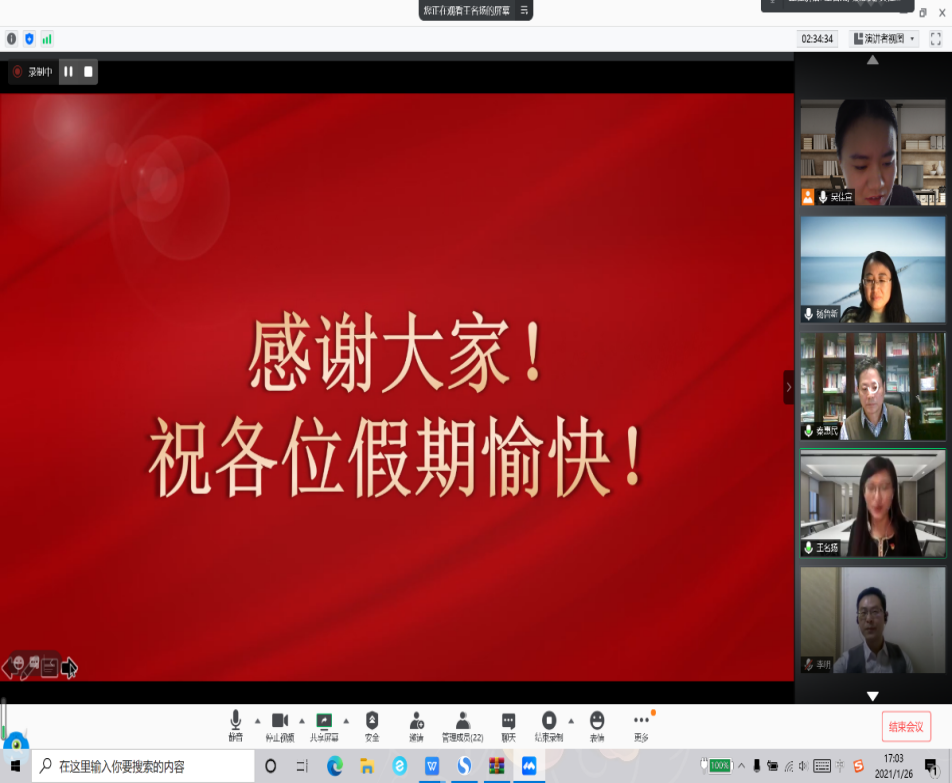Stop recording with square icon in recording bar
Screen dimensions: 952x783
(x=88, y=72)
